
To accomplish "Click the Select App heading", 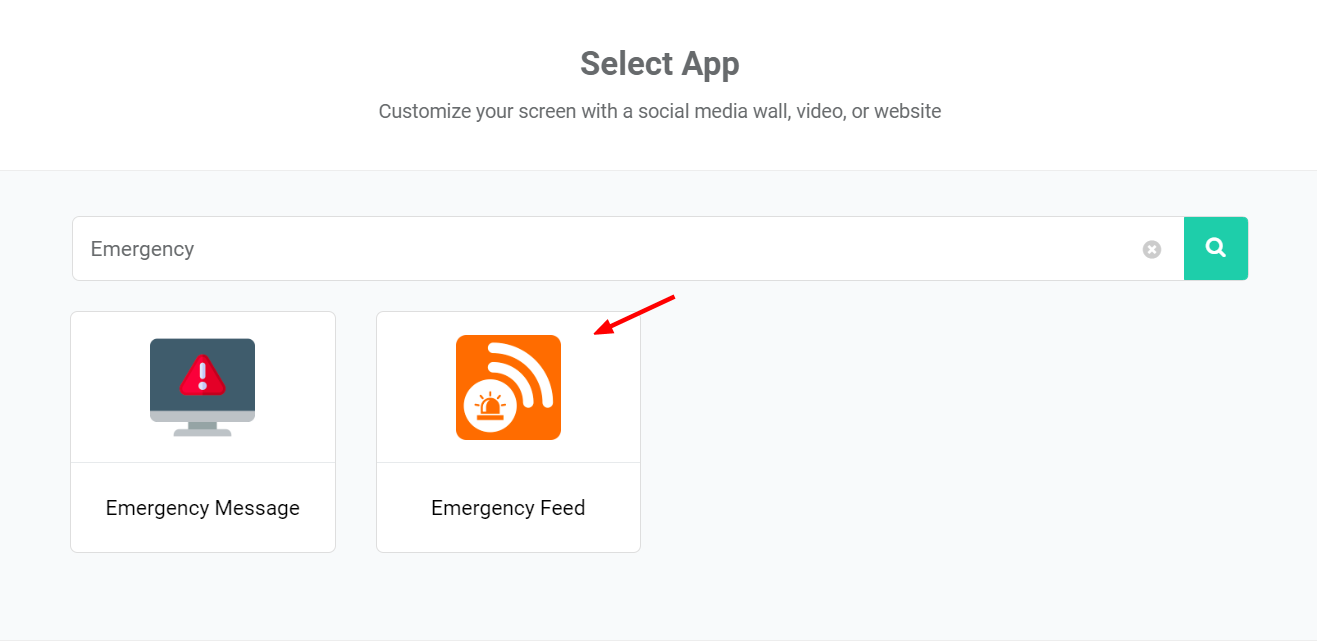I will click(x=660, y=64).
